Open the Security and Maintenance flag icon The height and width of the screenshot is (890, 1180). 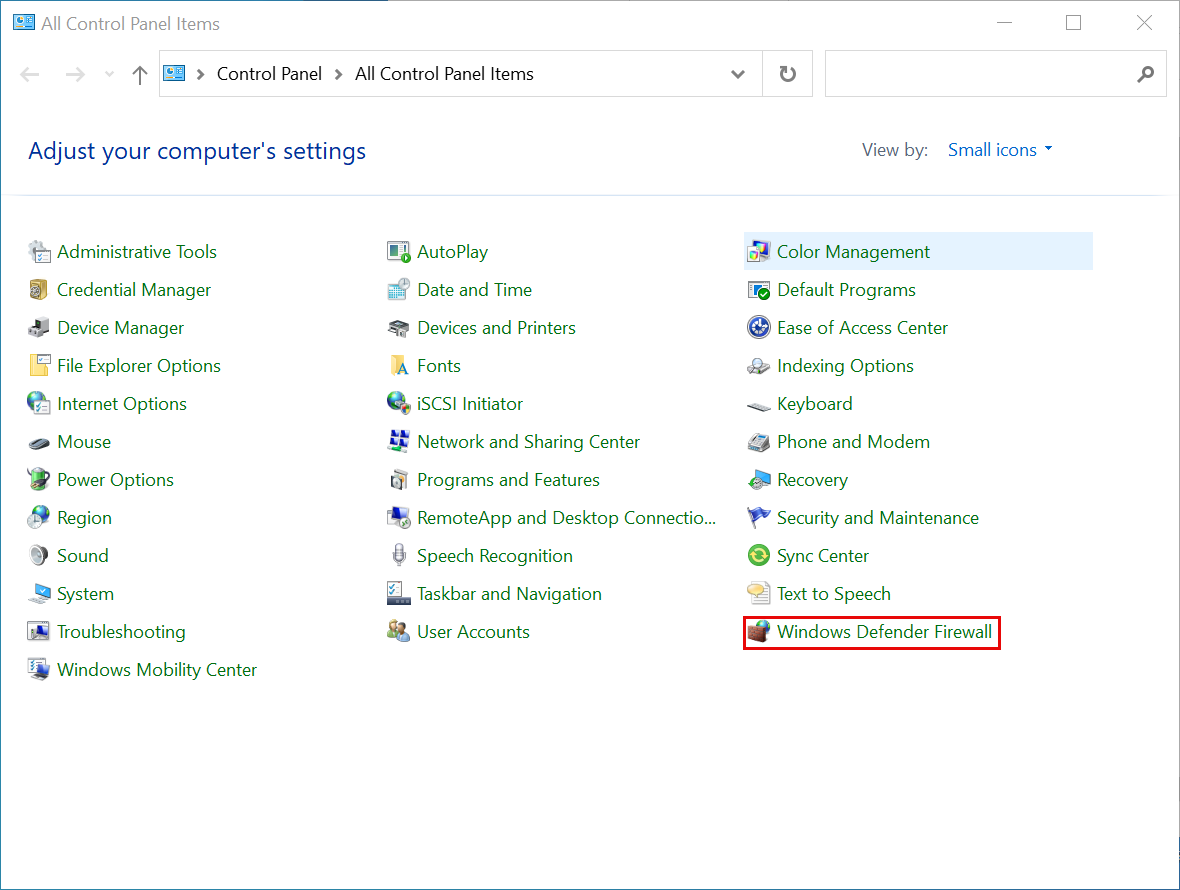click(759, 518)
